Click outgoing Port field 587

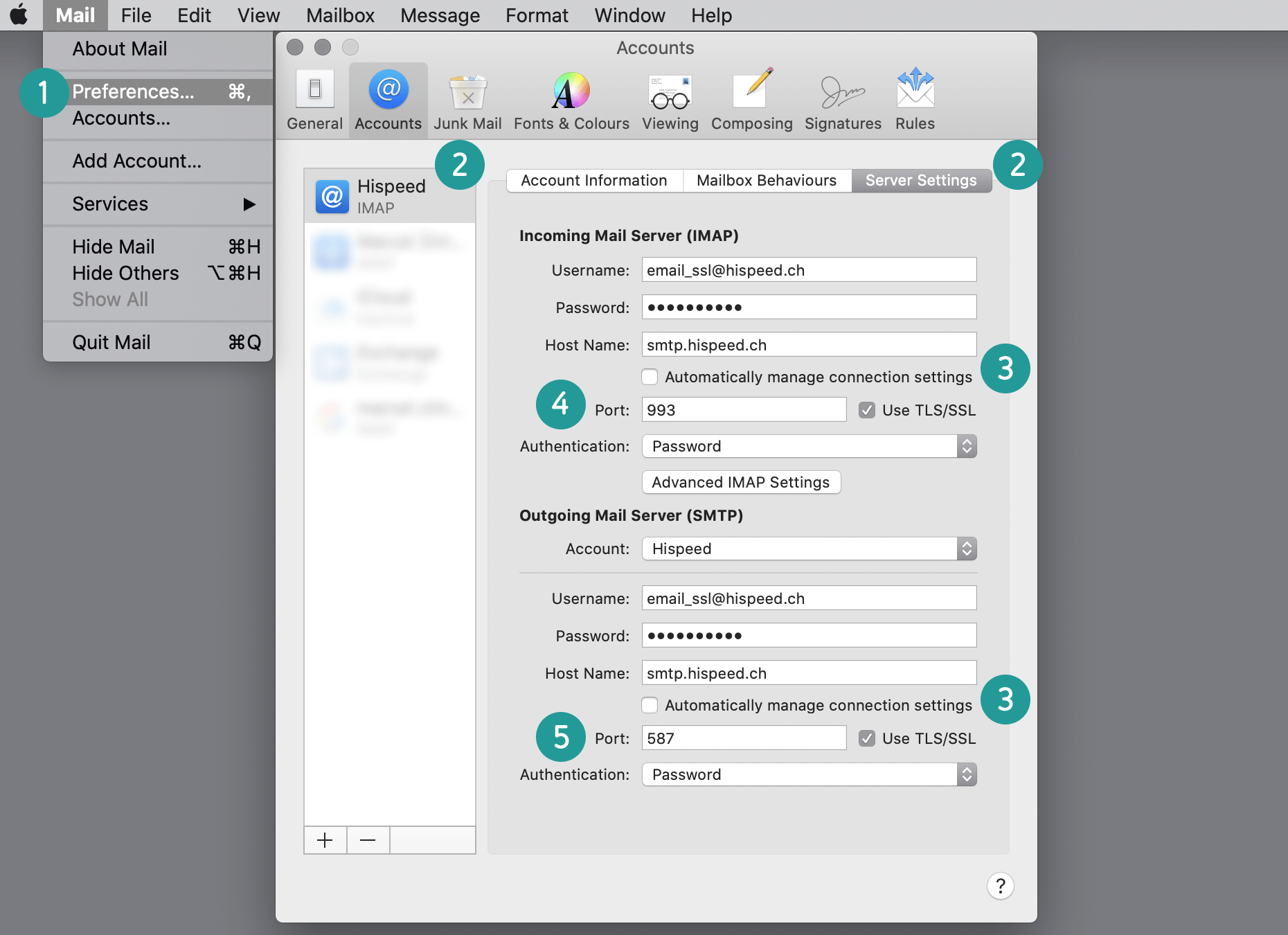[744, 738]
